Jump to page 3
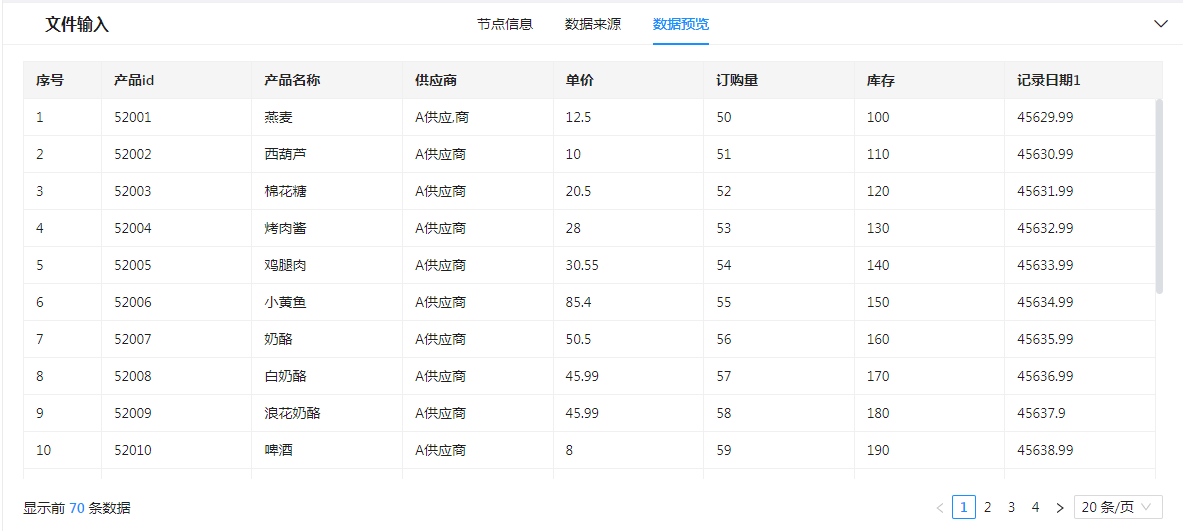1183x531 pixels. click(x=1012, y=507)
